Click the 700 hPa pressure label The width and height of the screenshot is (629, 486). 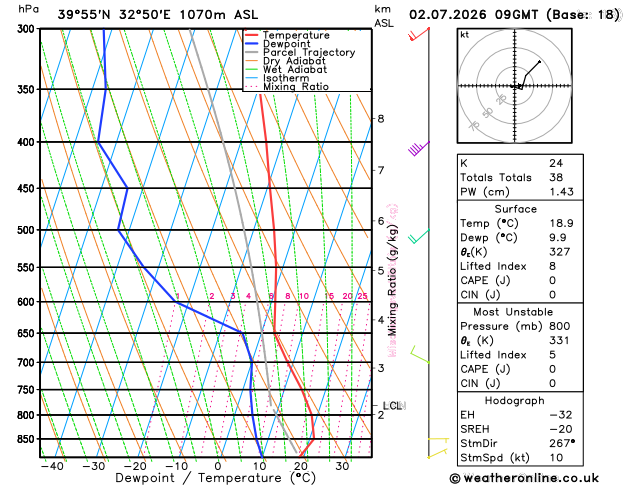[28, 362]
